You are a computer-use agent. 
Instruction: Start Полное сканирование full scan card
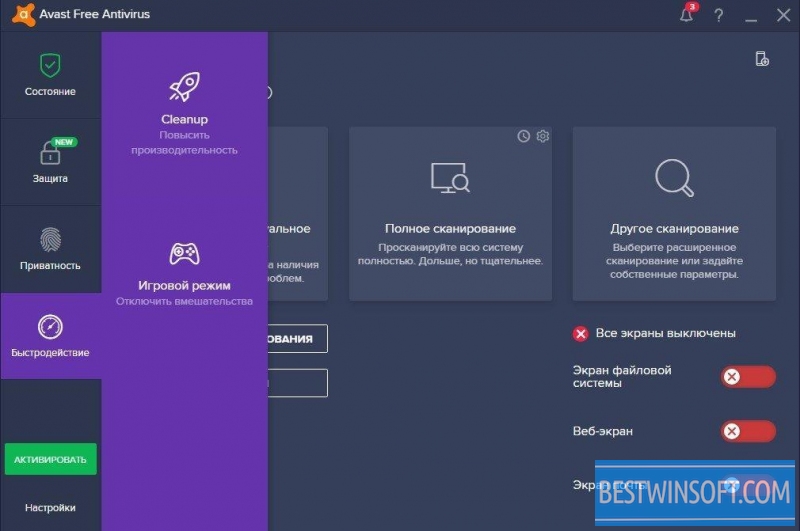pyautogui.click(x=451, y=214)
